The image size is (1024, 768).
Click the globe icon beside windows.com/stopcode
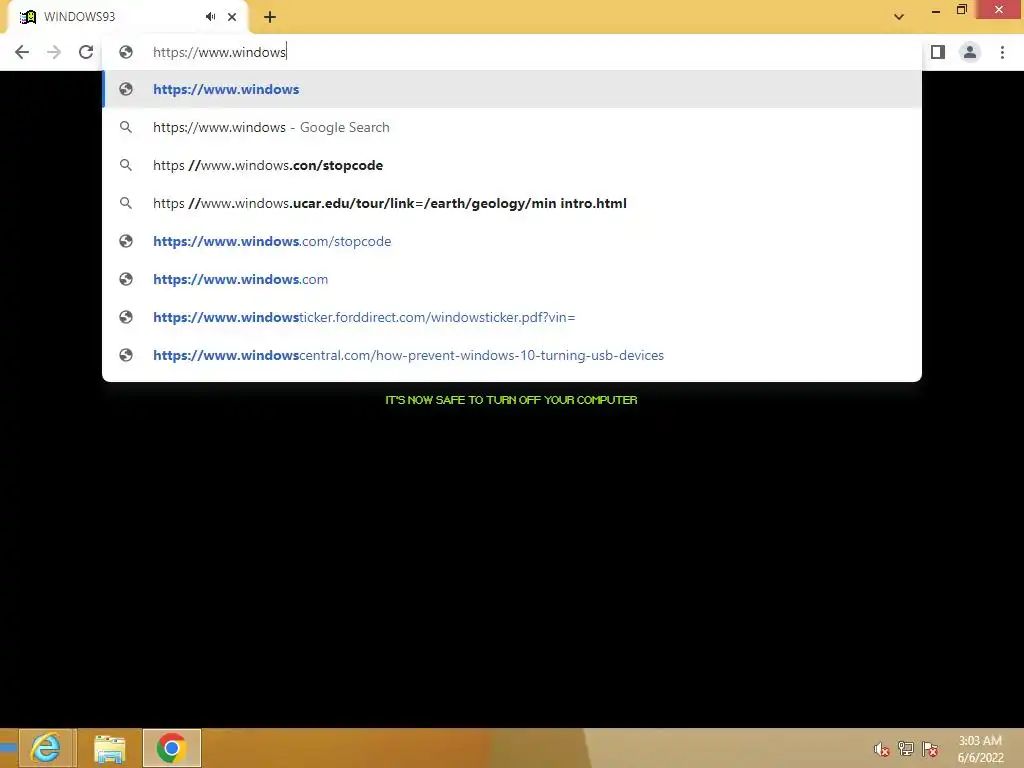click(126, 241)
